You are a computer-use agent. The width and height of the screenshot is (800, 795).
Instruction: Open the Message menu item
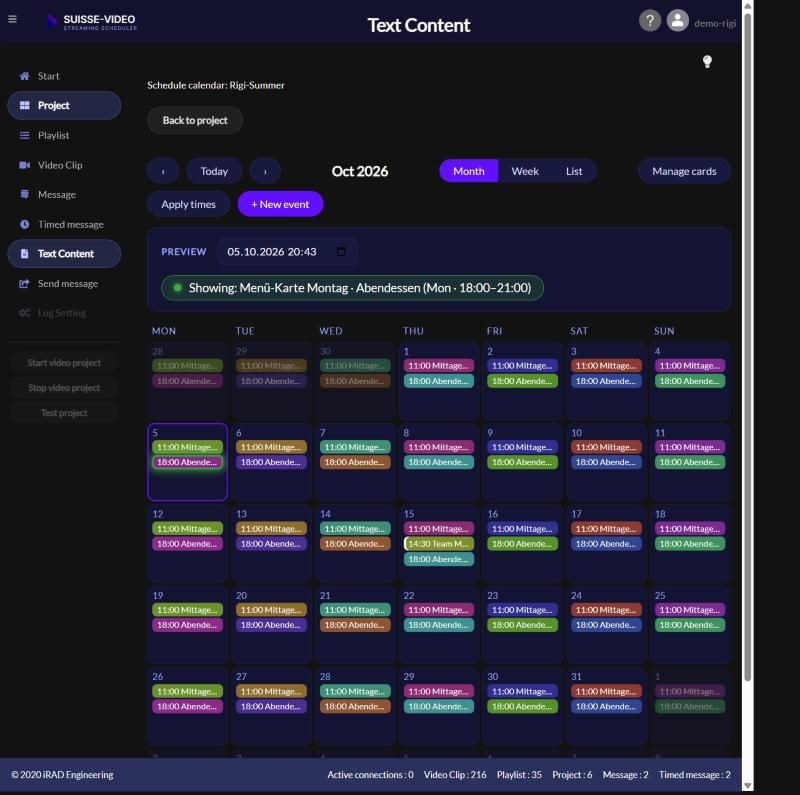pos(64,194)
